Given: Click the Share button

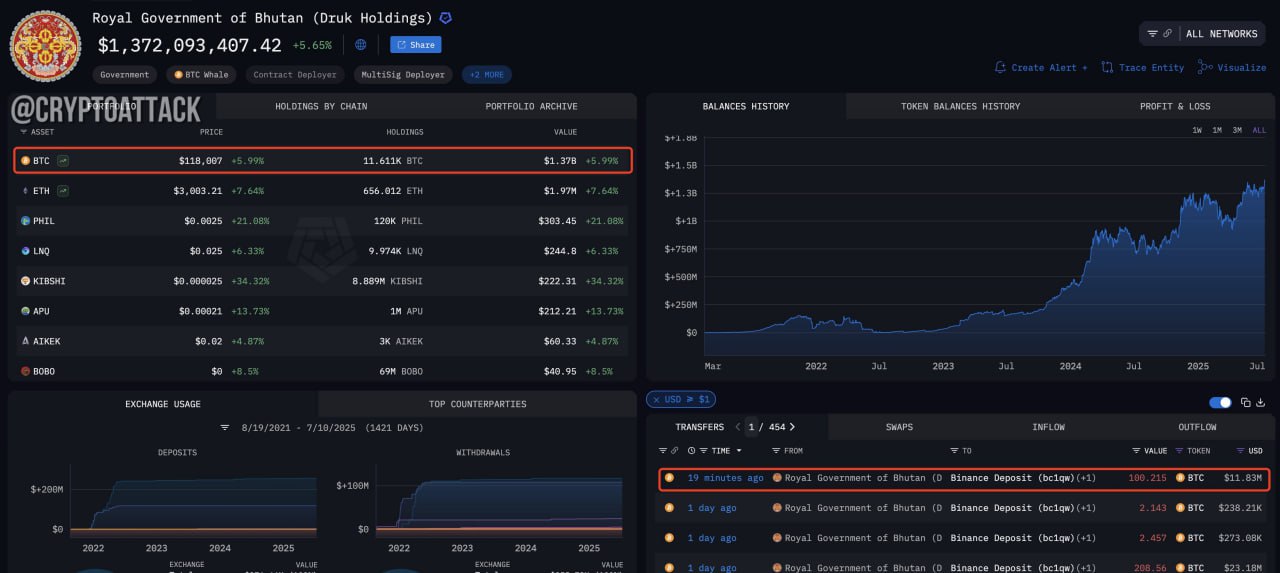Looking at the screenshot, I should pyautogui.click(x=415, y=45).
